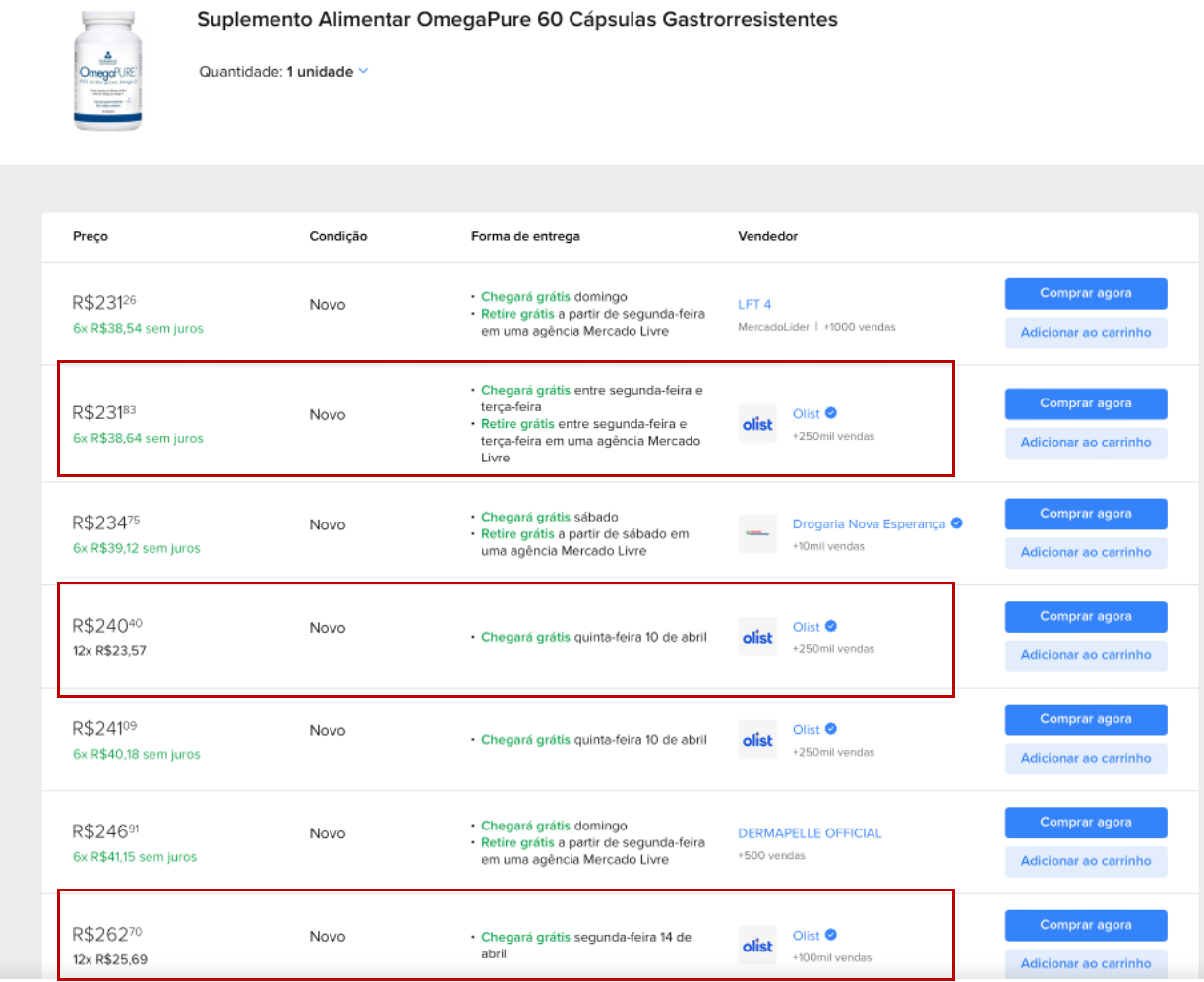Viewport: 1204px width, 982px height.
Task: Open the LFT 4 seller link
Action: [x=754, y=304]
